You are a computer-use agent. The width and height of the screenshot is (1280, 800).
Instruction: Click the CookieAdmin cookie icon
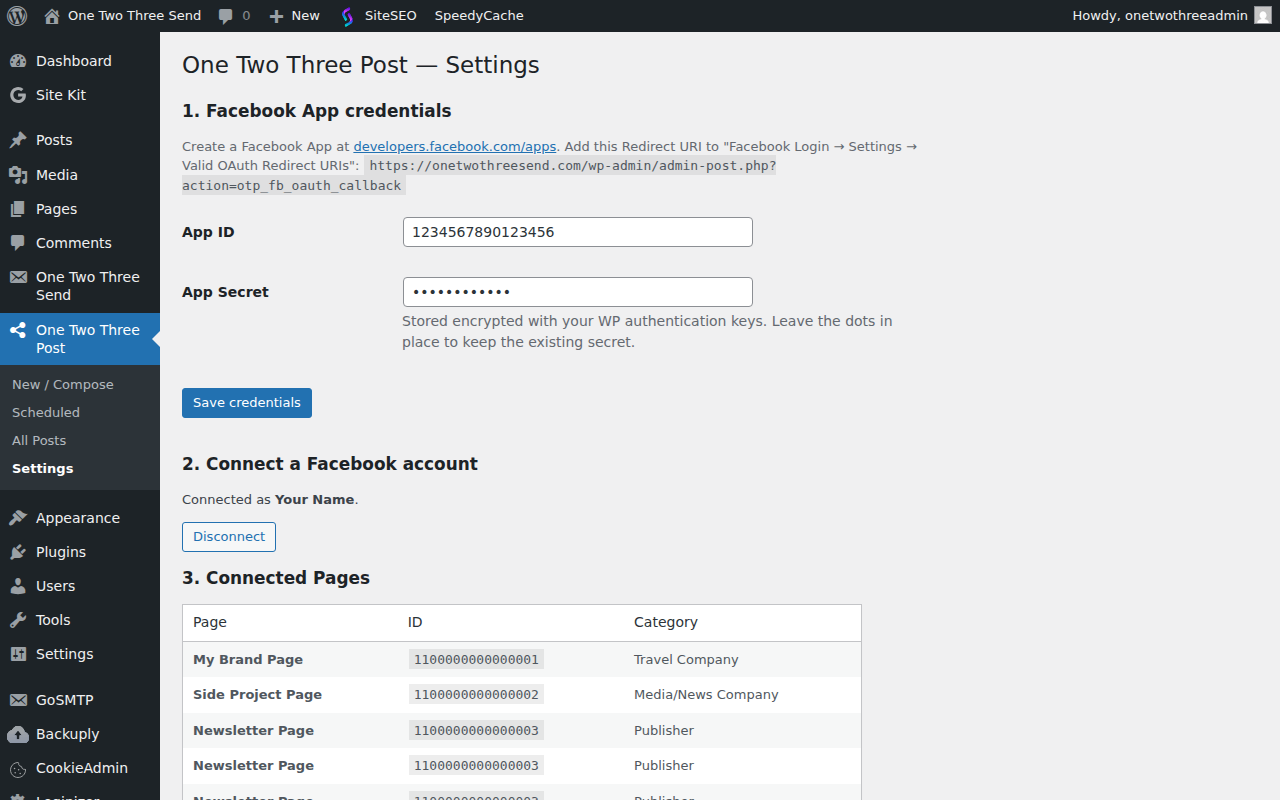[x=18, y=768]
